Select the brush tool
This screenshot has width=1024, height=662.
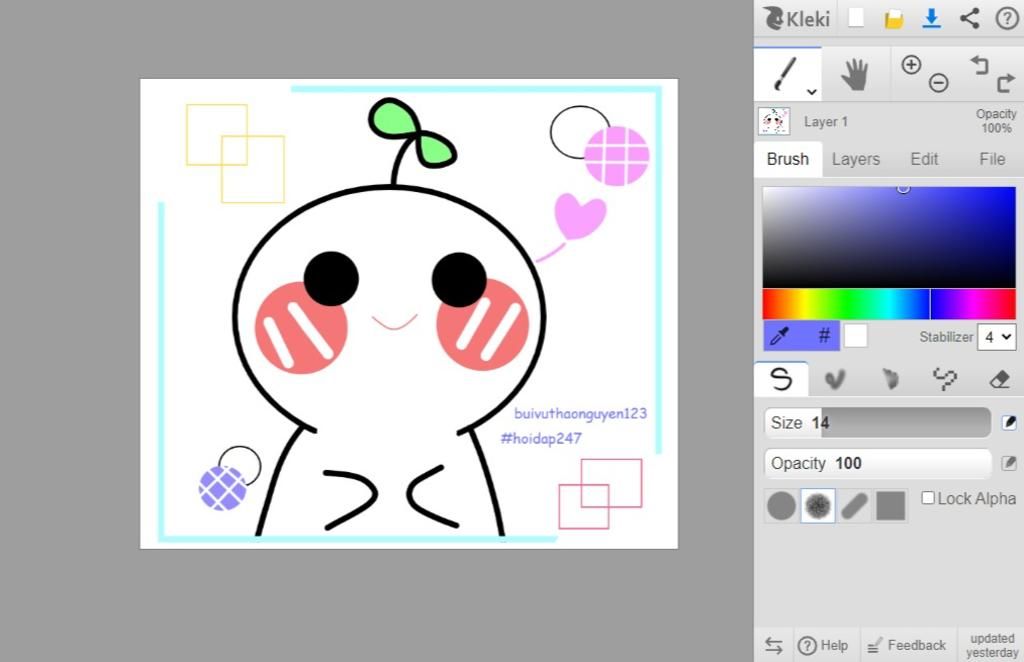[784, 74]
